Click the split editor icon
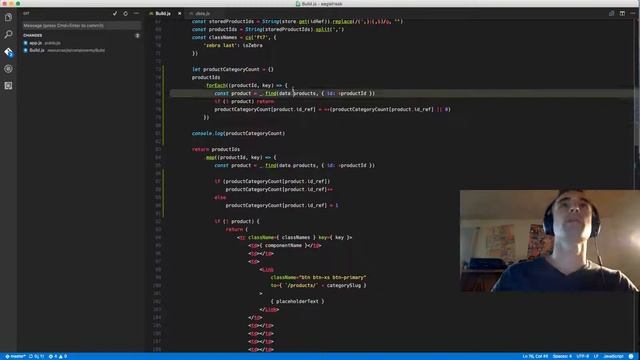 [622, 13]
